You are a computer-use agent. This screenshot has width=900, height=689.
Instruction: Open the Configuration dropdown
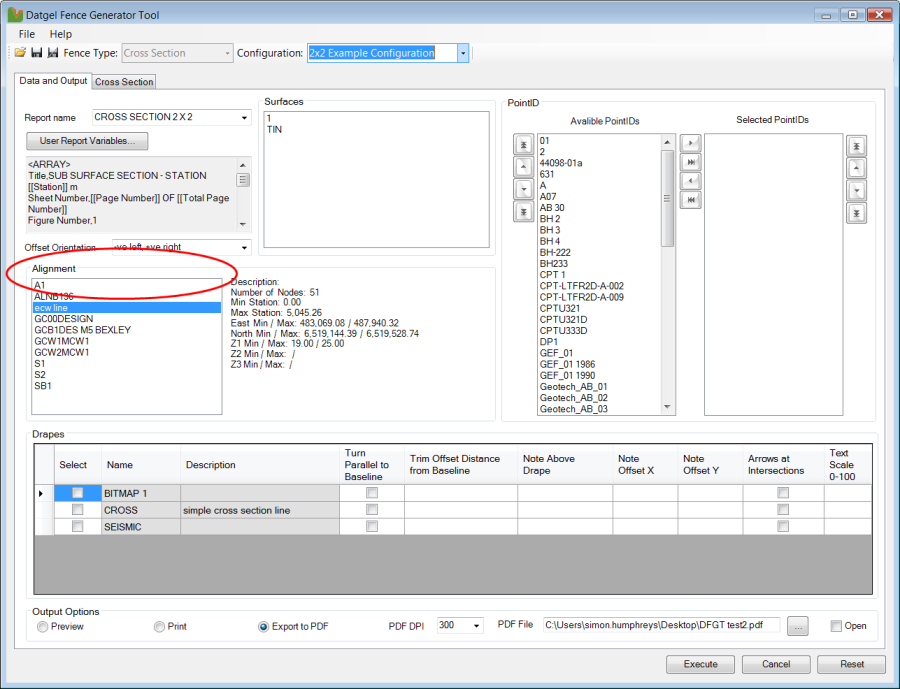[x=463, y=53]
